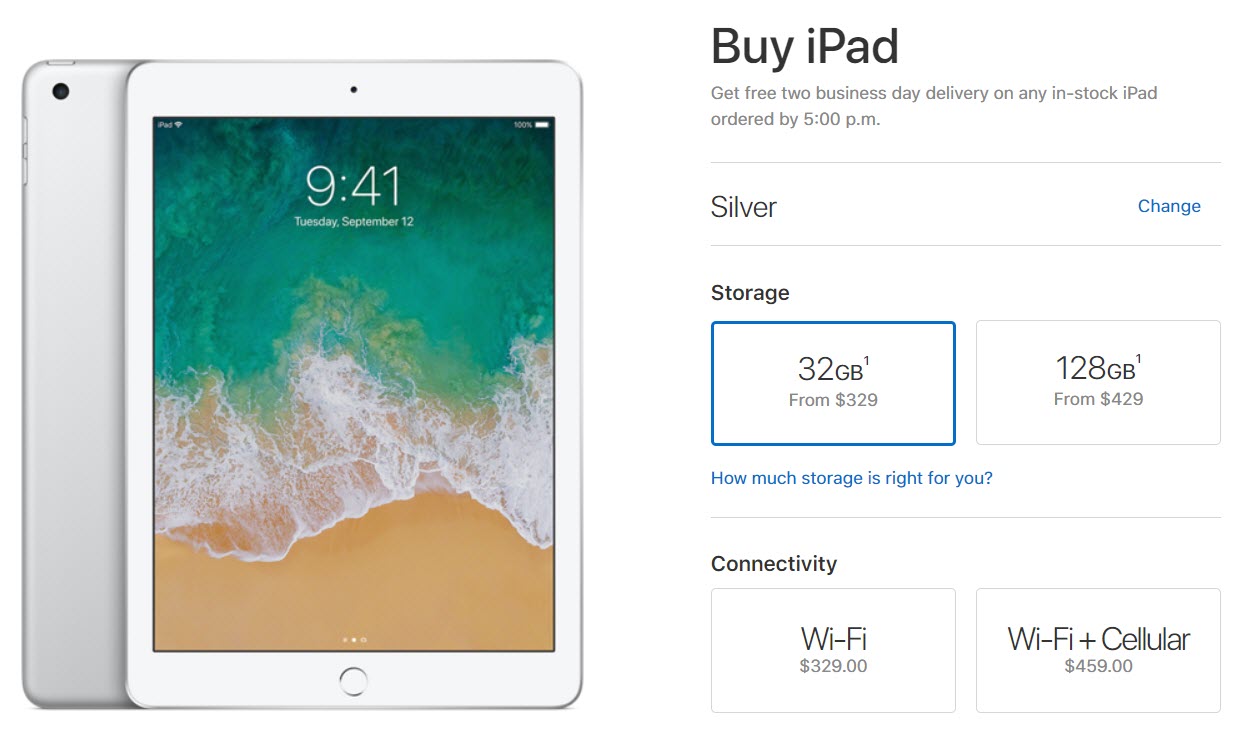Click the rear camera lens on the silver iPad
Image resolution: width=1247 pixels, height=735 pixels.
point(61,92)
